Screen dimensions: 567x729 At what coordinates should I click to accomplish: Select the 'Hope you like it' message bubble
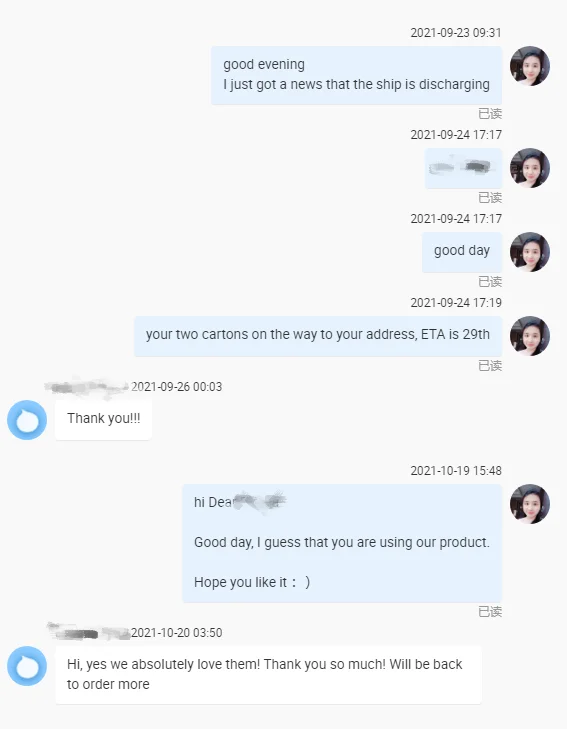tap(342, 543)
